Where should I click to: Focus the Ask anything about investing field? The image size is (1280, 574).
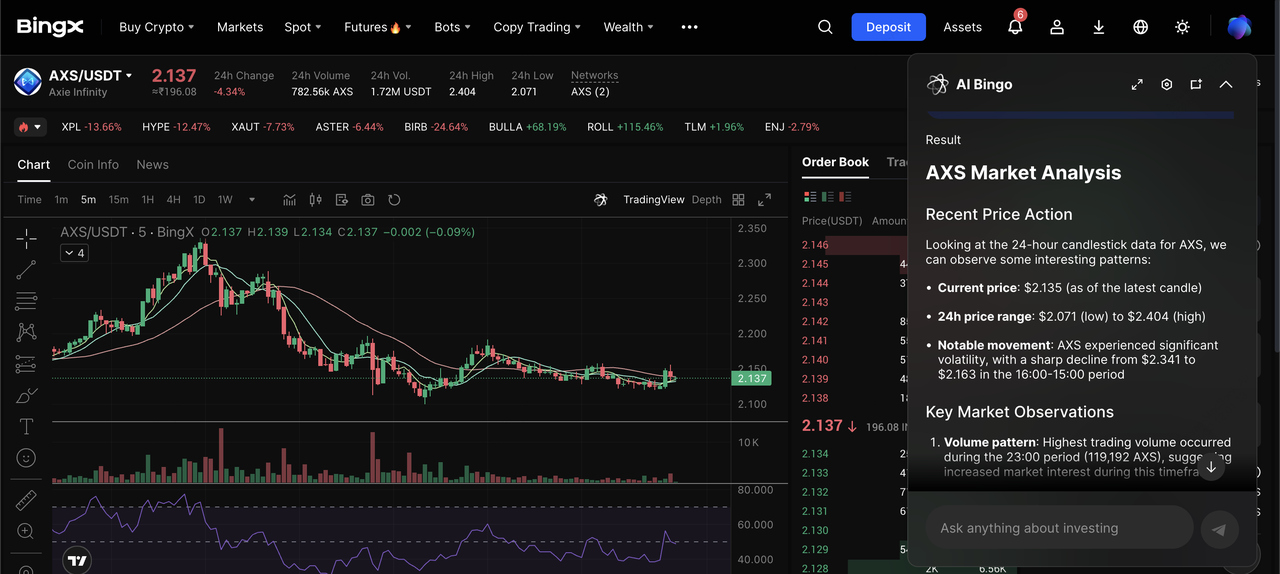point(1058,528)
